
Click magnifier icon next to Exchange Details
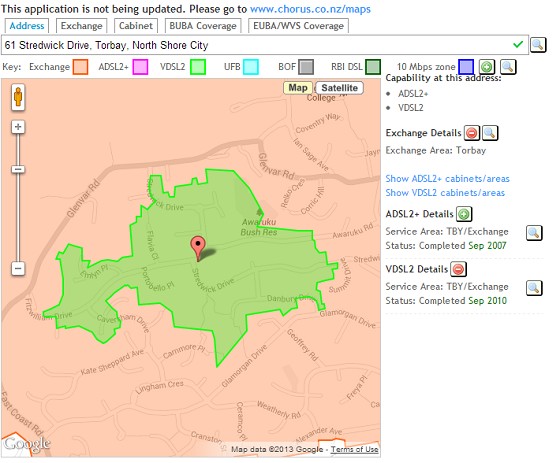tap(490, 133)
